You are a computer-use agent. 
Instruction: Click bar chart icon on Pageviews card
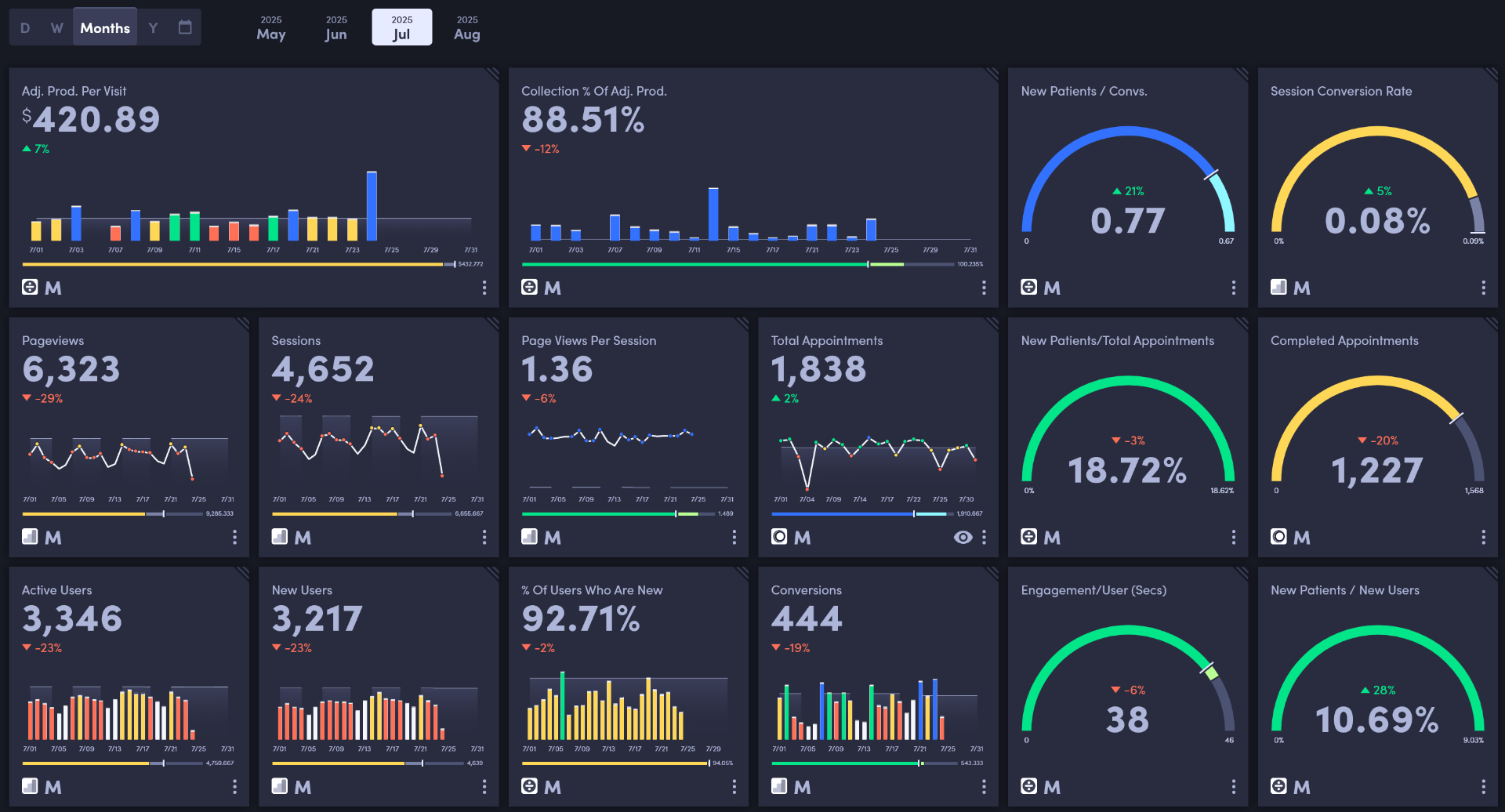coord(30,537)
